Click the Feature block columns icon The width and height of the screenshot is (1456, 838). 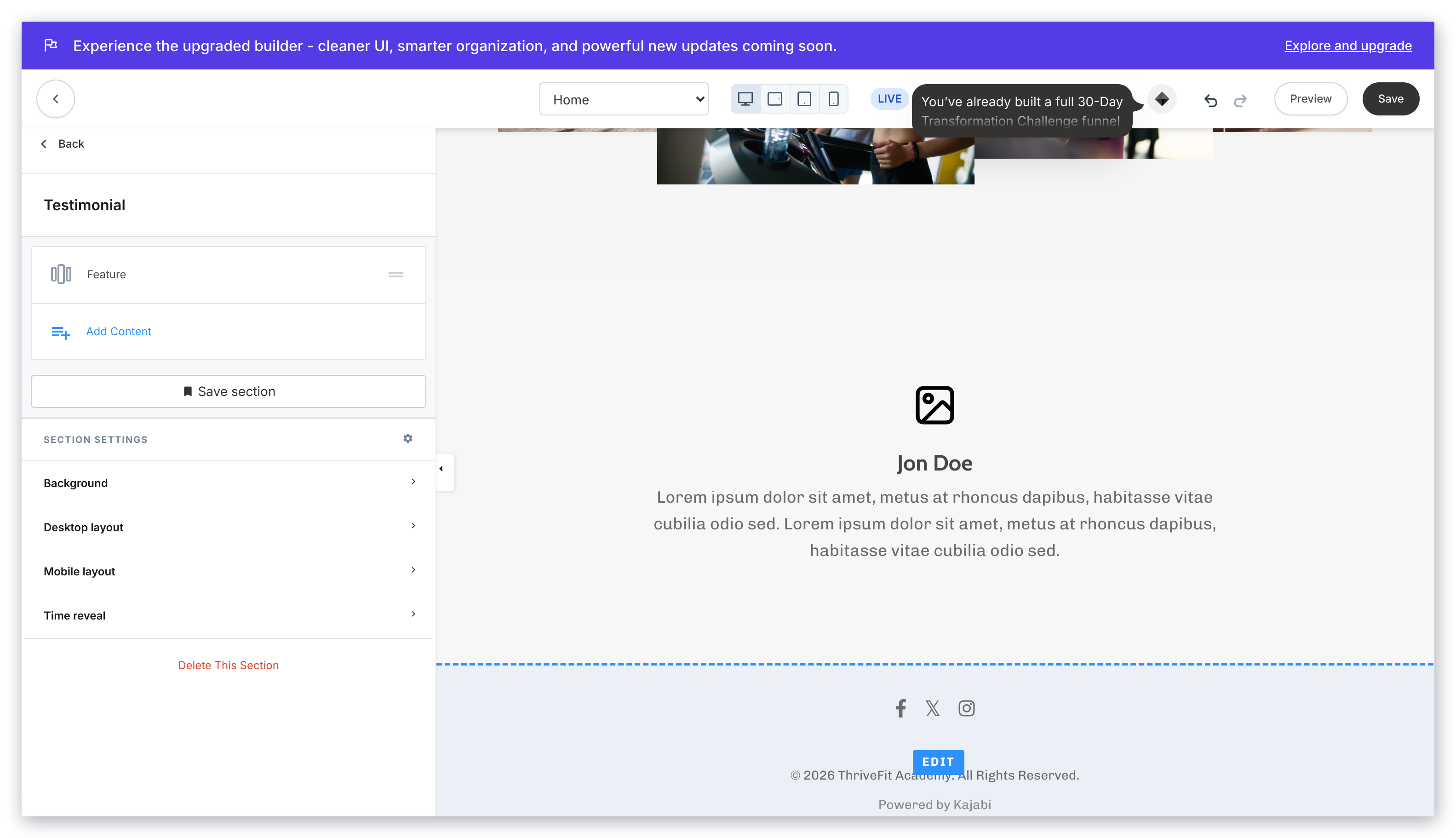(60, 275)
